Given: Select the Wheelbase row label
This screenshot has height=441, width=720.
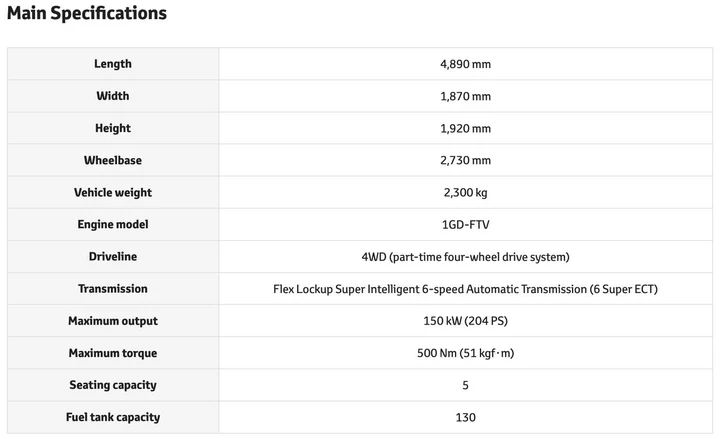Looking at the screenshot, I should tap(113, 160).
